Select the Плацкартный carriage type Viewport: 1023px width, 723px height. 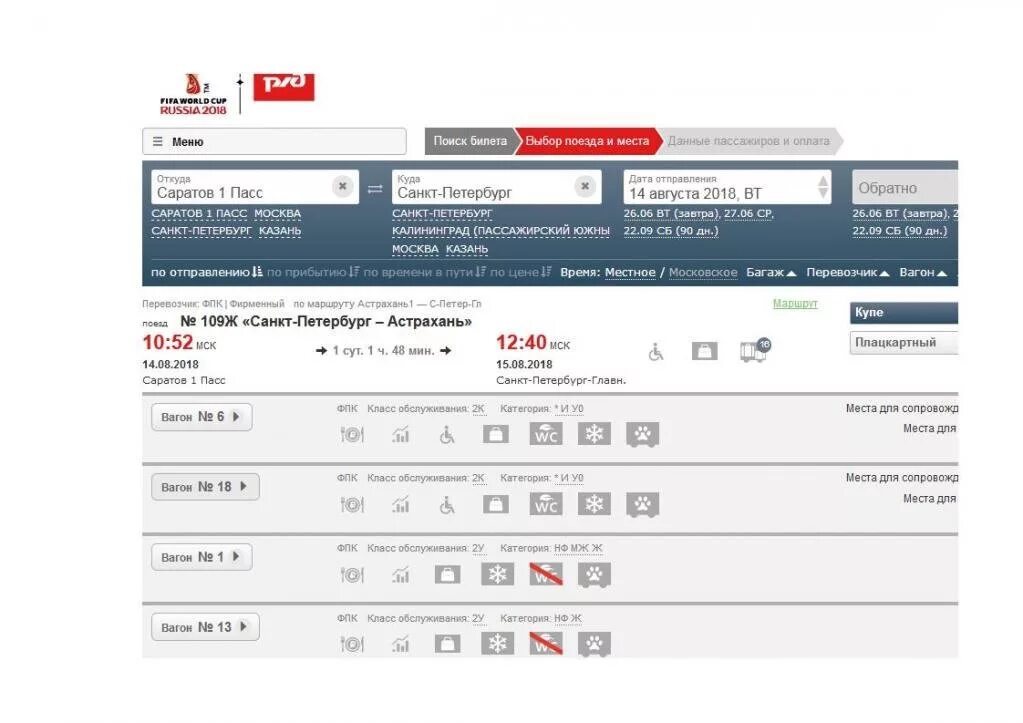point(904,343)
